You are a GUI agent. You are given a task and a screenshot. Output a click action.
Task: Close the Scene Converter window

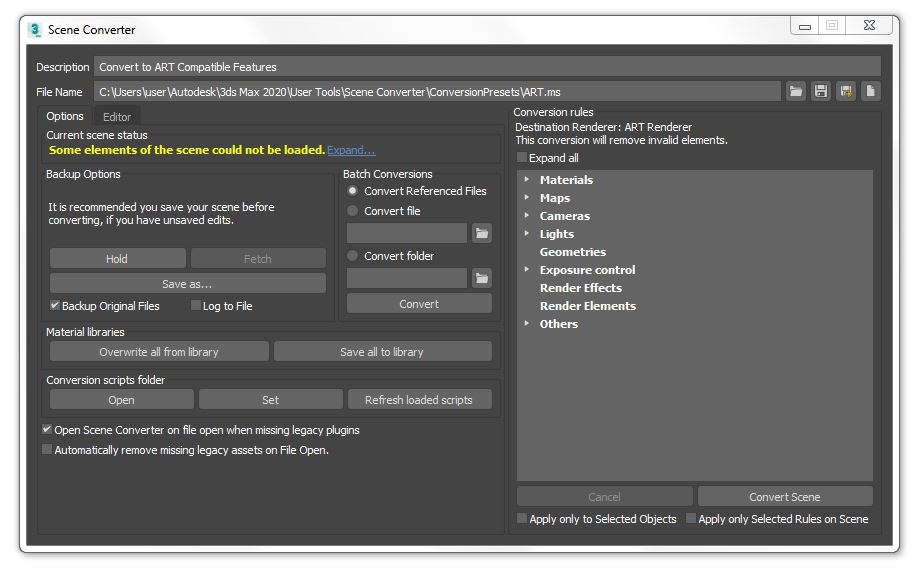click(870, 25)
